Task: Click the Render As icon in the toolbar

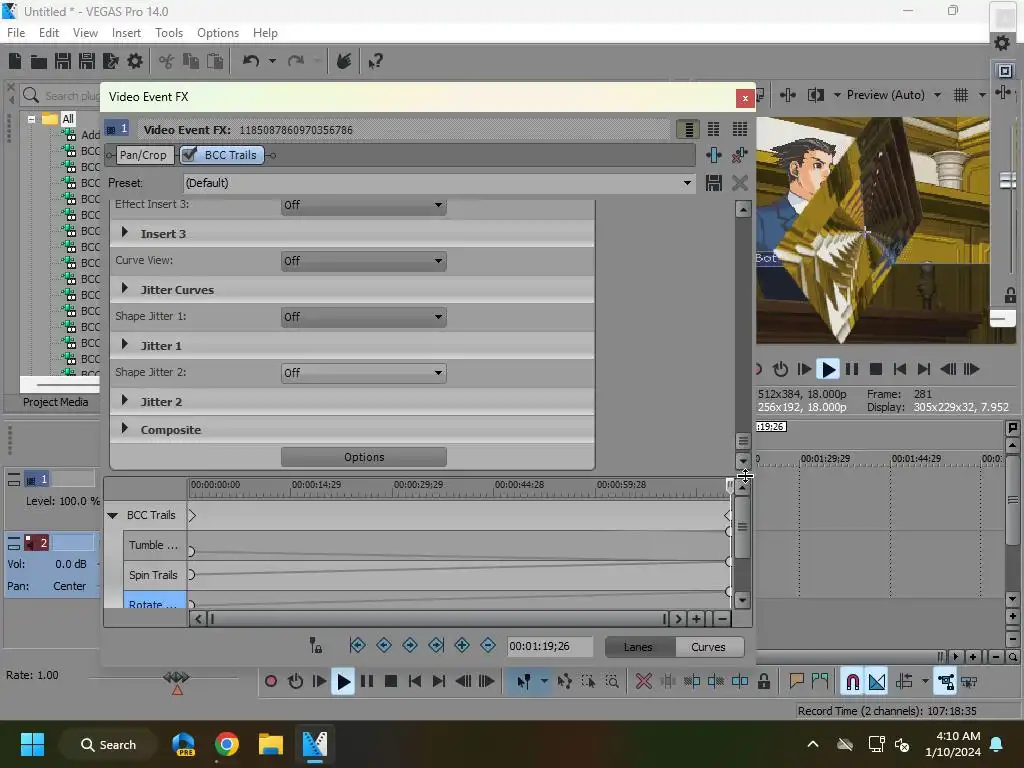Action: click(110, 61)
